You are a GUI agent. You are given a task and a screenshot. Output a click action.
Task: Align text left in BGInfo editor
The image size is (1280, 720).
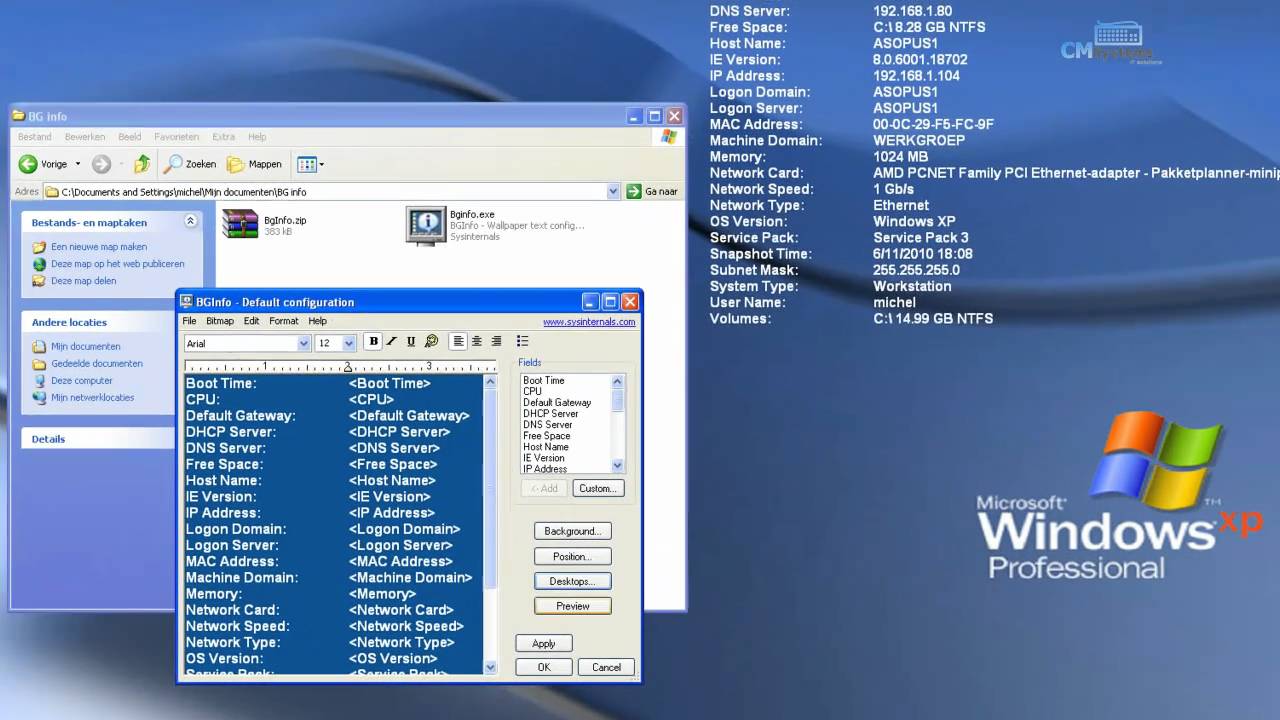pos(458,342)
